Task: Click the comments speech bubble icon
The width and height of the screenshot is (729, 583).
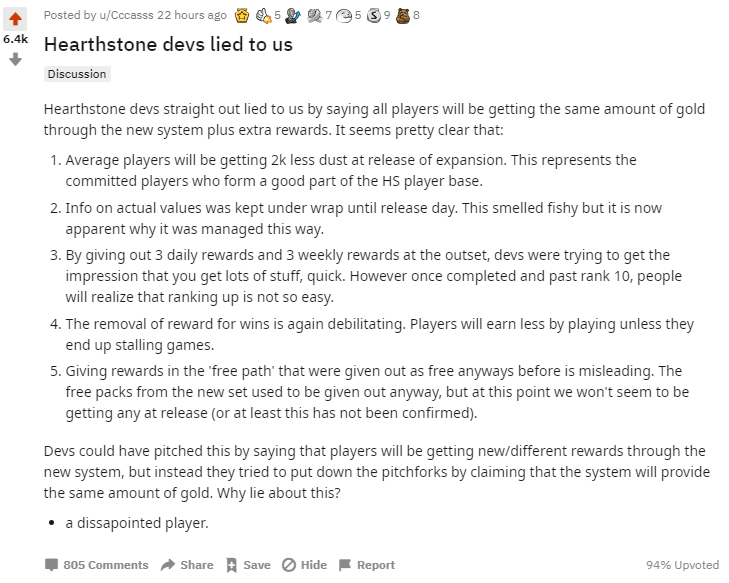Action: click(x=52, y=565)
